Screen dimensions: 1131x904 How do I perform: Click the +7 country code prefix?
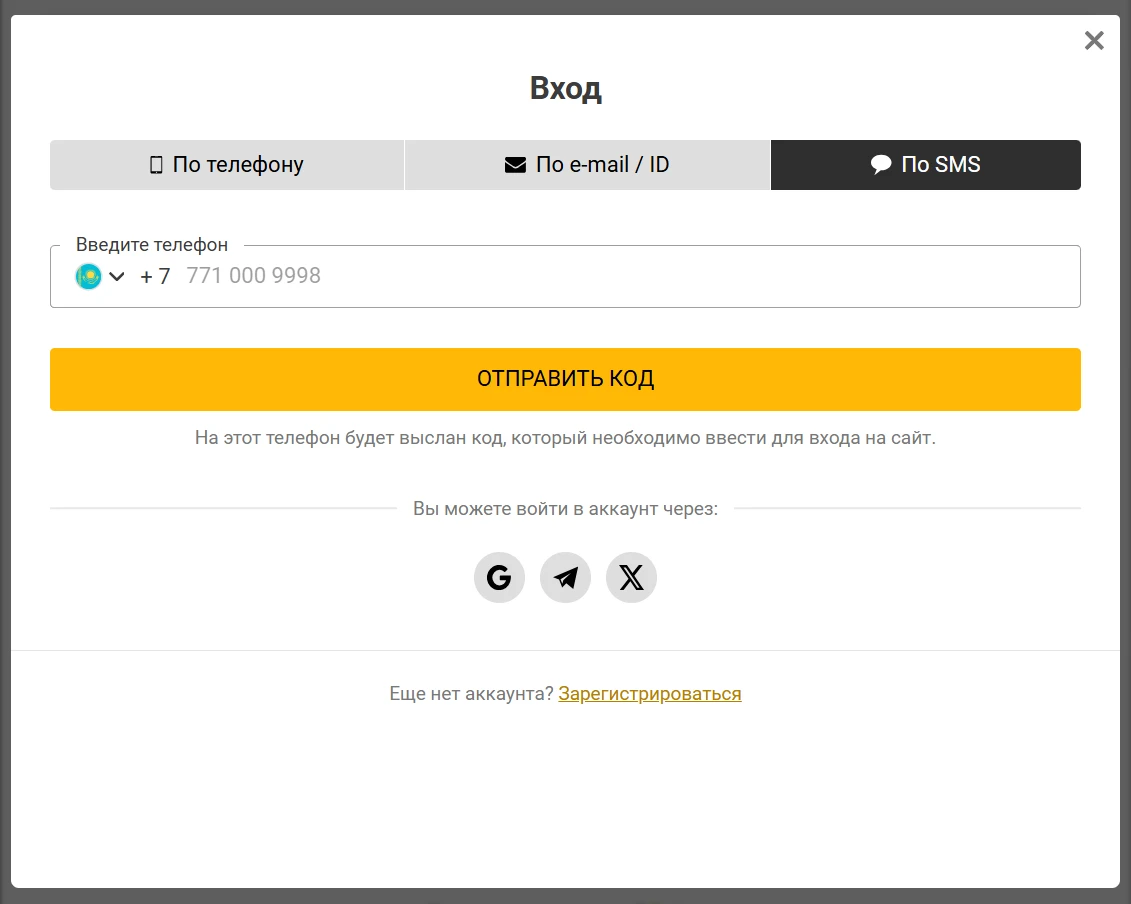point(155,276)
